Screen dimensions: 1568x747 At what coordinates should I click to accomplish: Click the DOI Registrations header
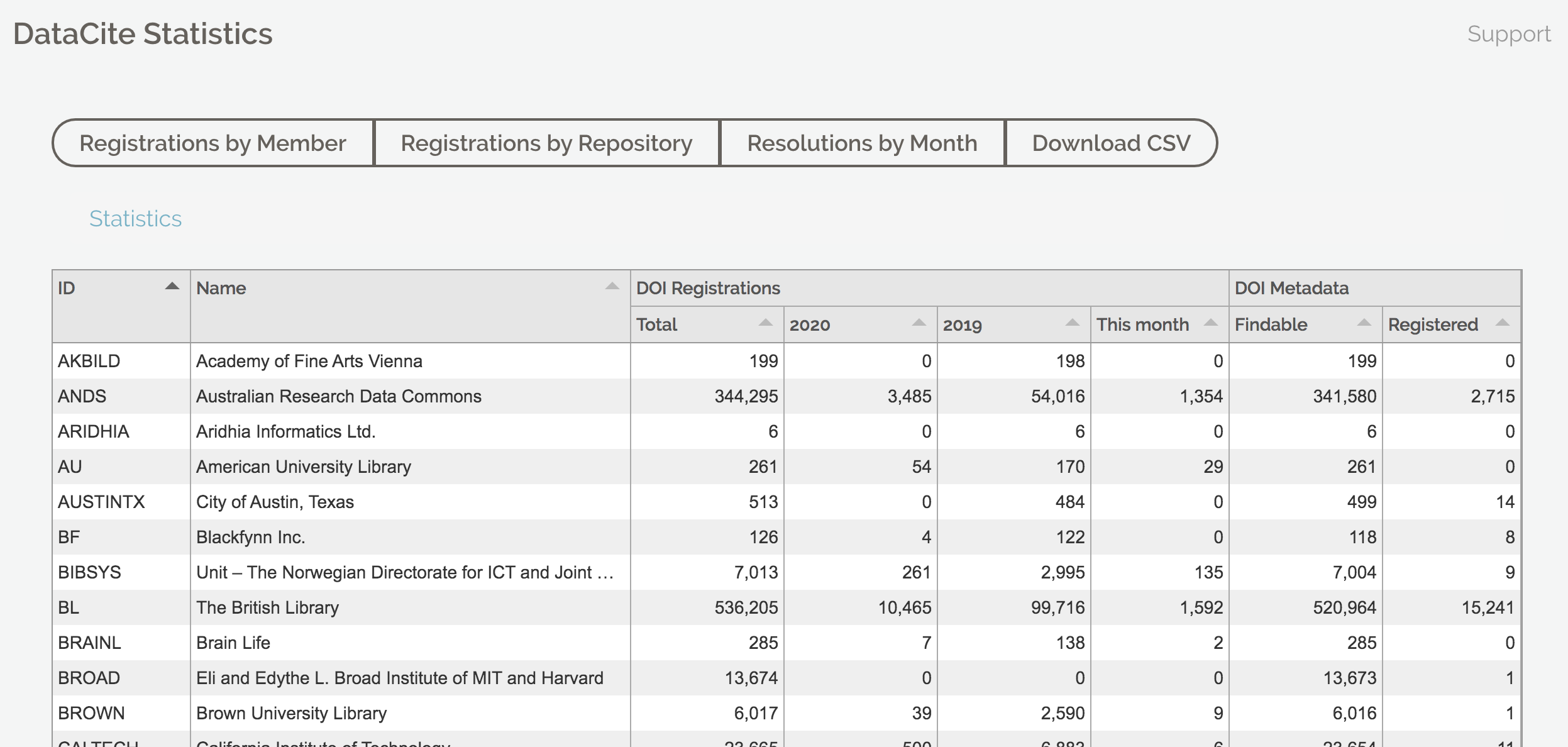[x=708, y=288]
